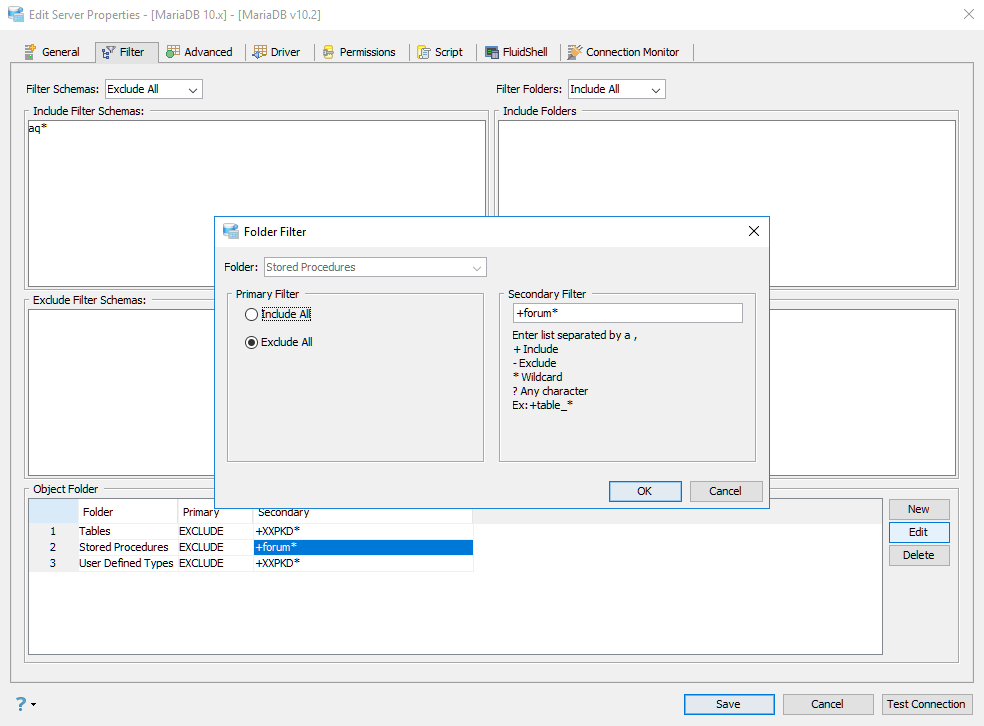Click the Test Connection button
The image size is (984, 726).
[927, 704]
